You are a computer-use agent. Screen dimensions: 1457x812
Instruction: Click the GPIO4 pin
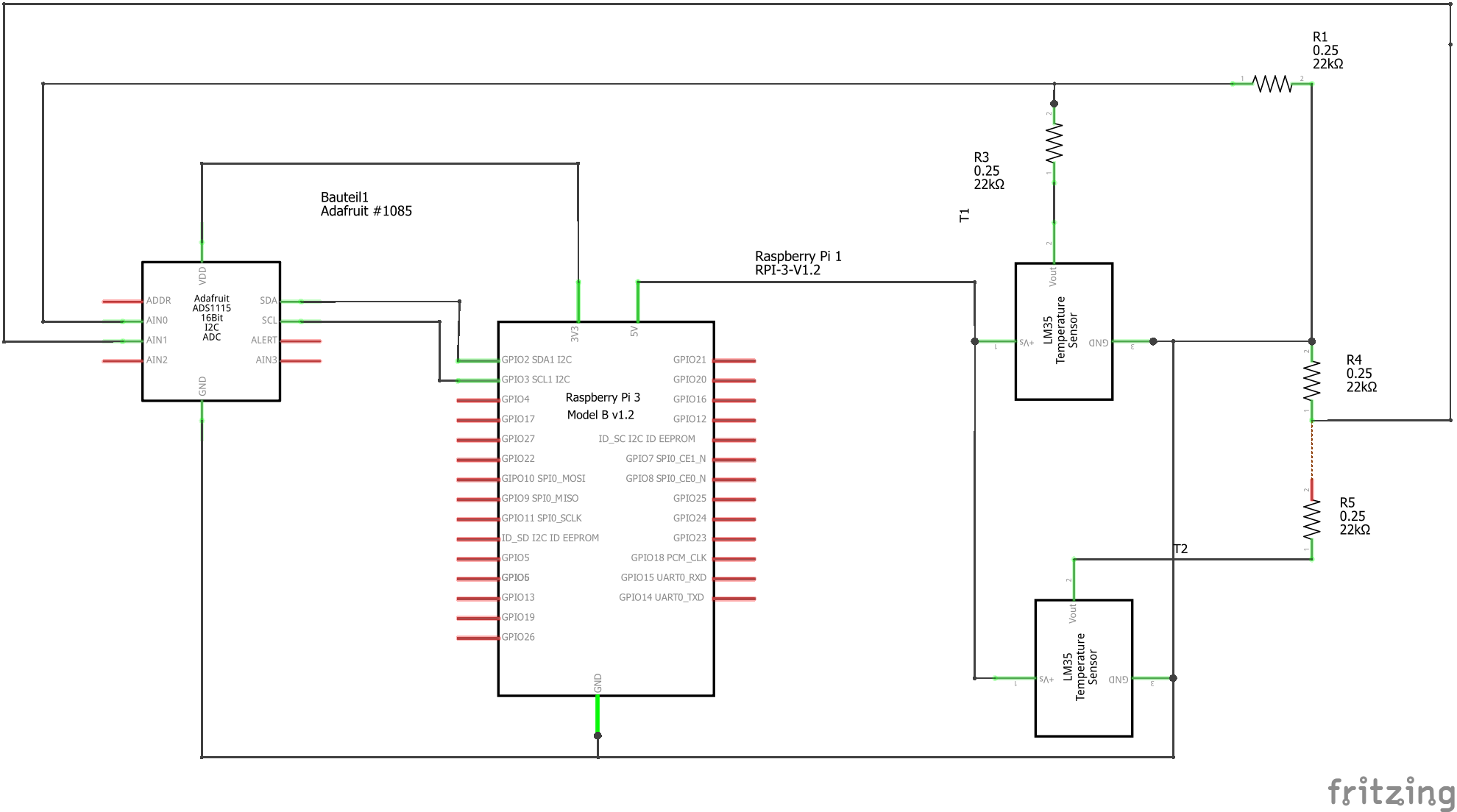[x=478, y=399]
